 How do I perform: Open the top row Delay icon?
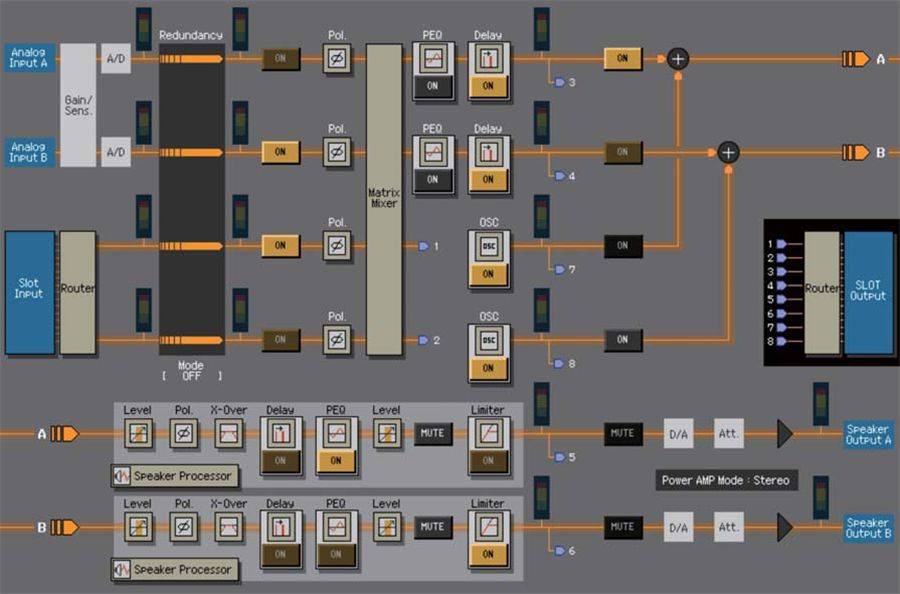click(488, 59)
